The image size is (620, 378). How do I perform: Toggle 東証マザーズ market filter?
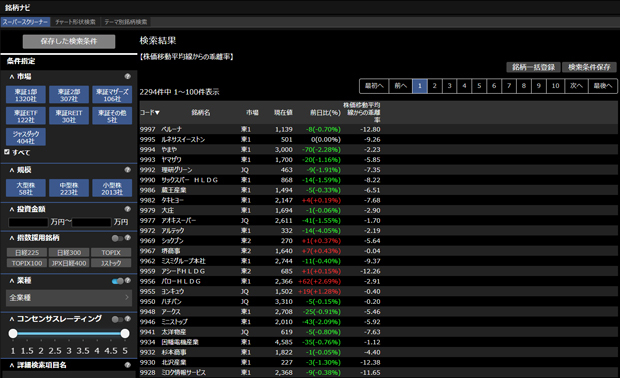[x=112, y=95]
